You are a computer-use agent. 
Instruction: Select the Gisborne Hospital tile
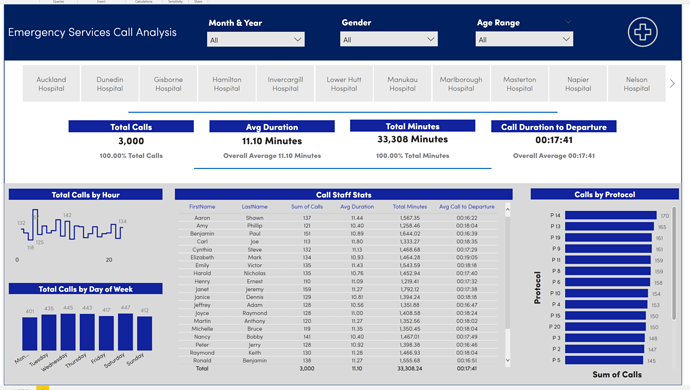pos(168,84)
